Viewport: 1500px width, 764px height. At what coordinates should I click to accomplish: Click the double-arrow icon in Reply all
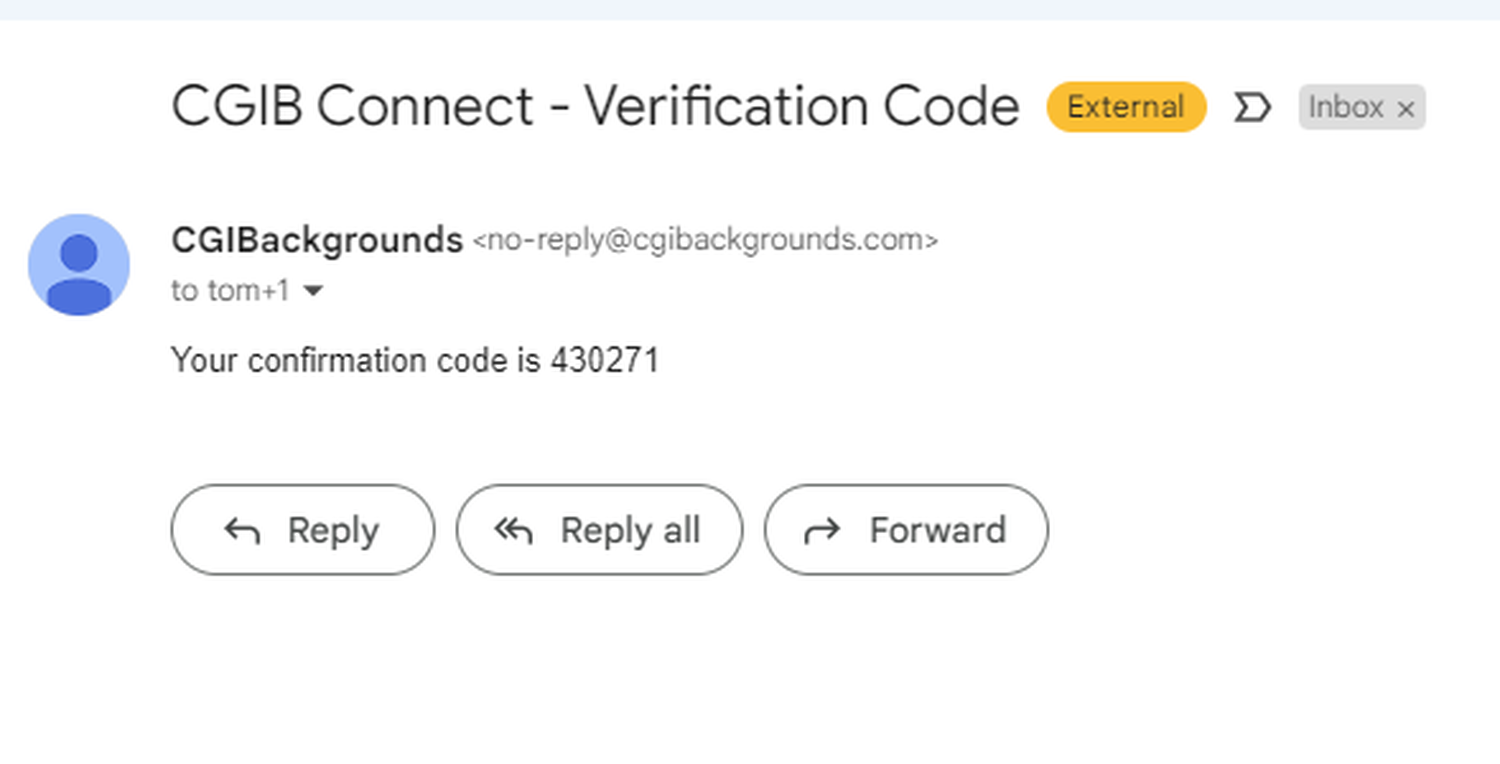coord(514,531)
